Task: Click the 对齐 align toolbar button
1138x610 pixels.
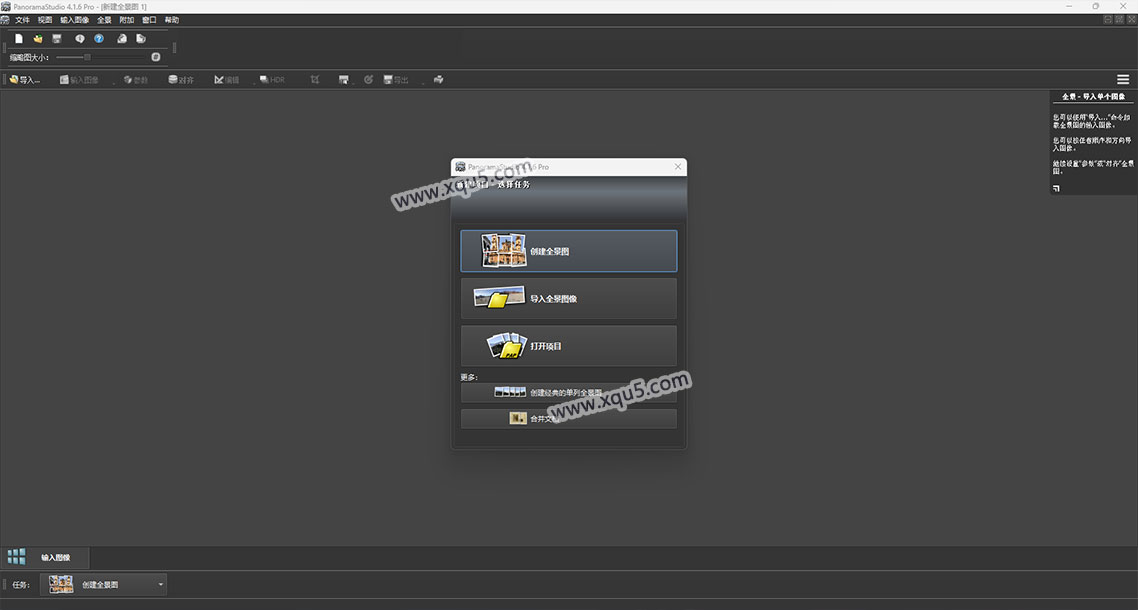Action: (x=181, y=80)
